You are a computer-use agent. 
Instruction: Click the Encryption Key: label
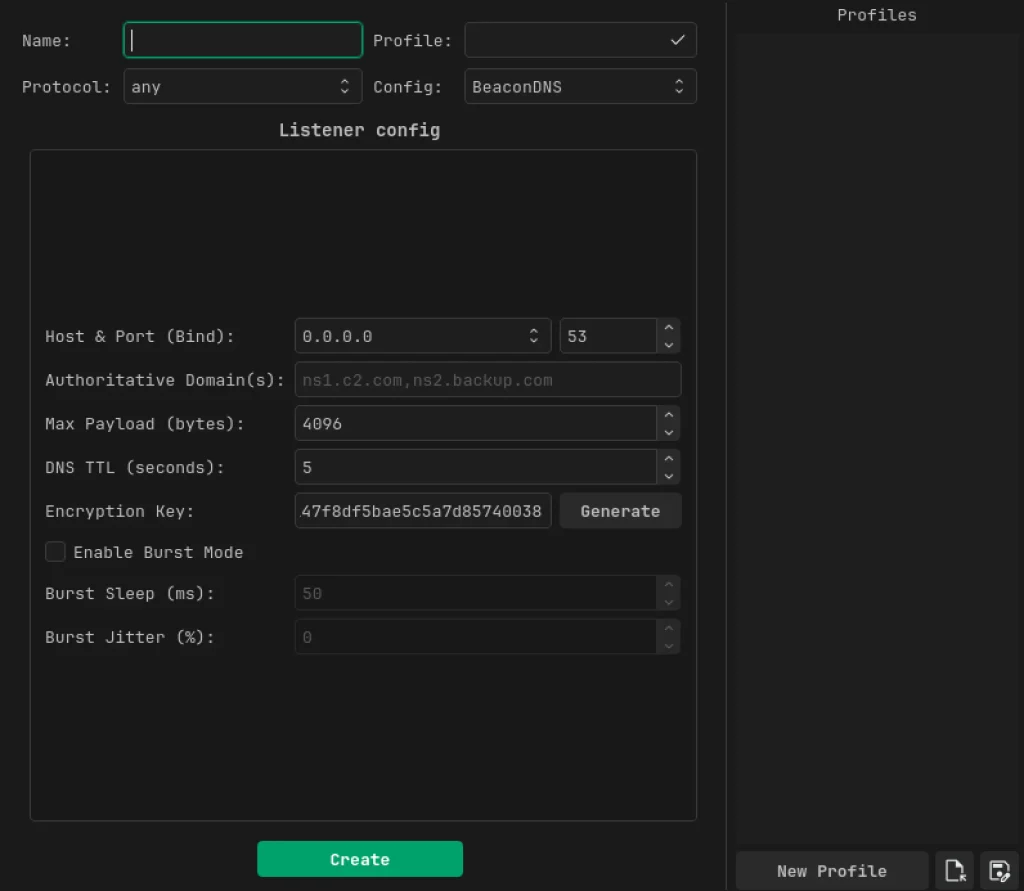[x=120, y=511]
